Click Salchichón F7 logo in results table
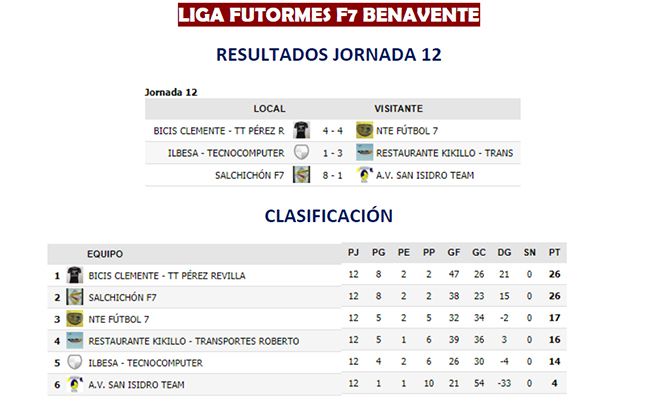Screen dimensions: 670x410 301,175
